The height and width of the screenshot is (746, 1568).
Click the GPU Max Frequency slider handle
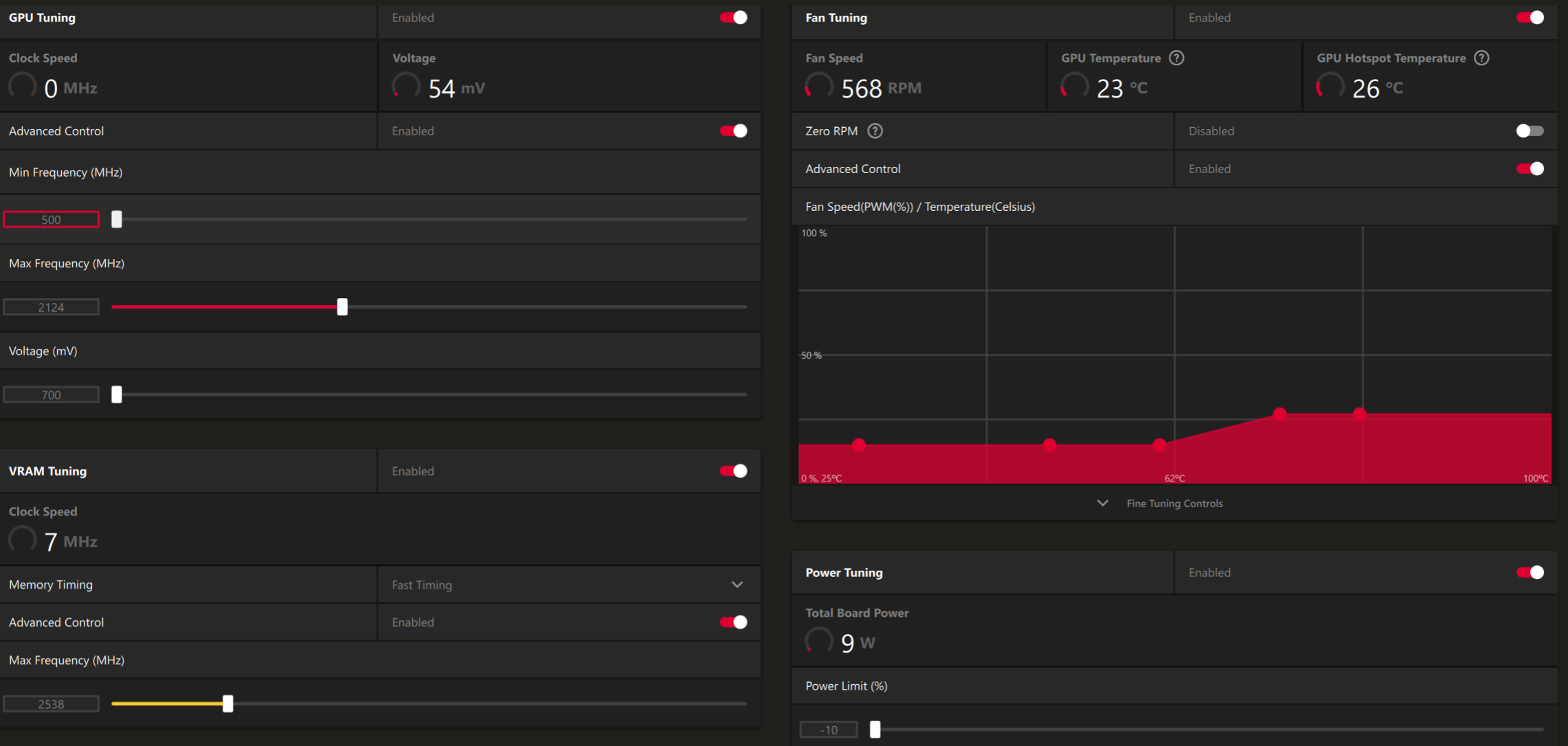342,307
